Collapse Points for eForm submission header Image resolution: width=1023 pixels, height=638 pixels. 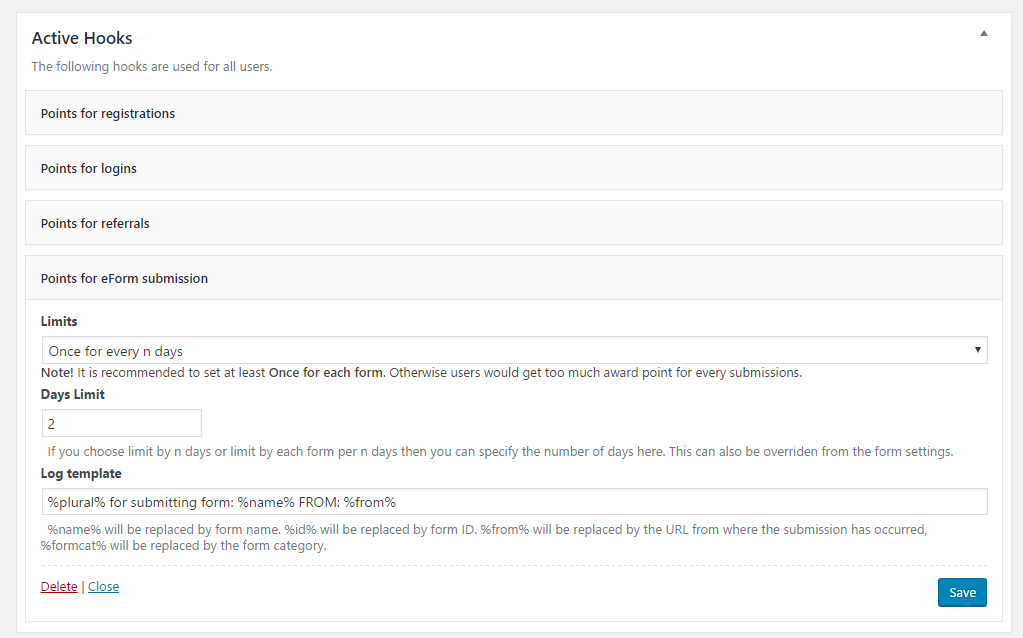[513, 278]
